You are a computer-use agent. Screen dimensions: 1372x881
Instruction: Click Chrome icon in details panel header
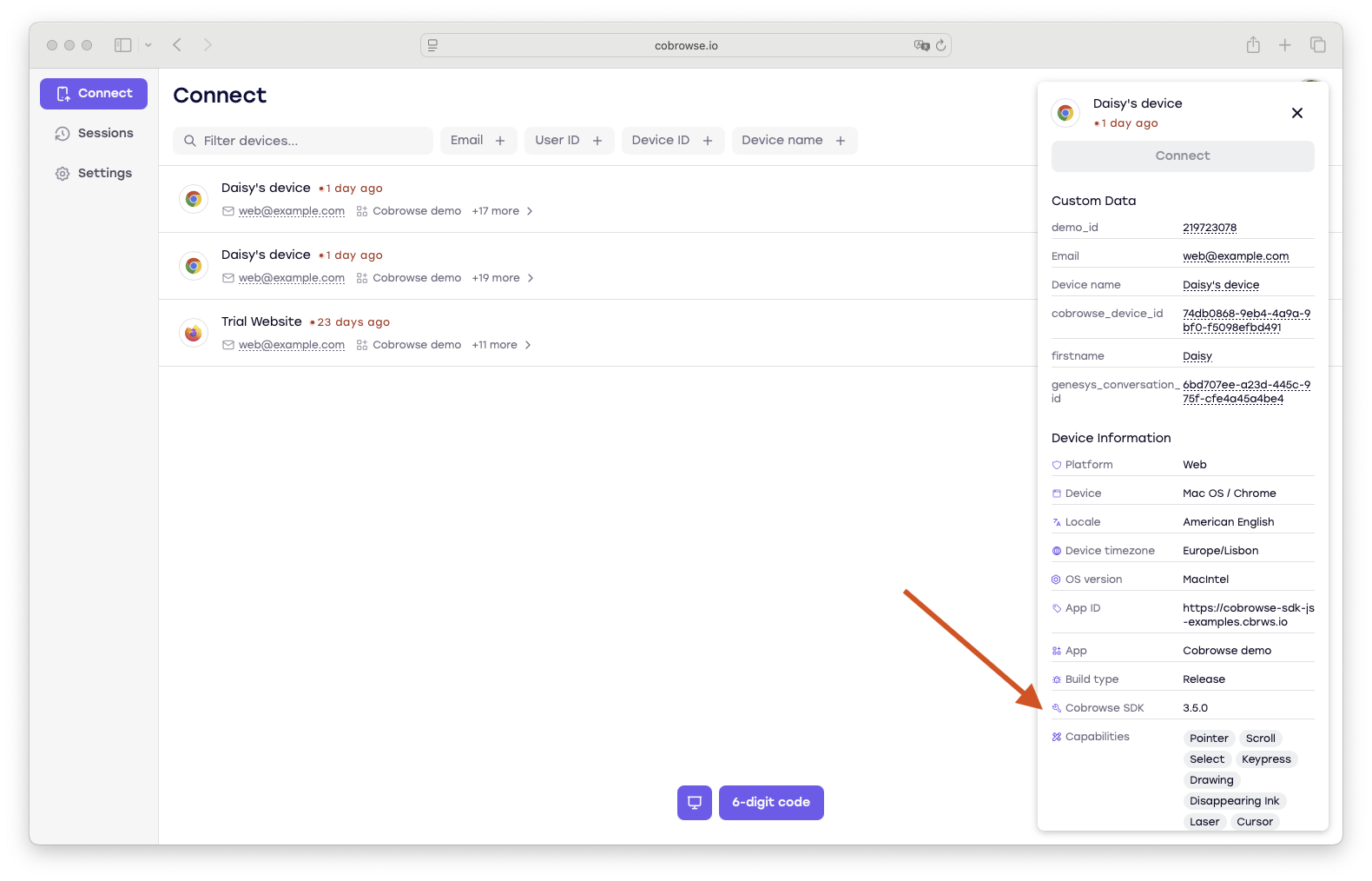[x=1065, y=113]
